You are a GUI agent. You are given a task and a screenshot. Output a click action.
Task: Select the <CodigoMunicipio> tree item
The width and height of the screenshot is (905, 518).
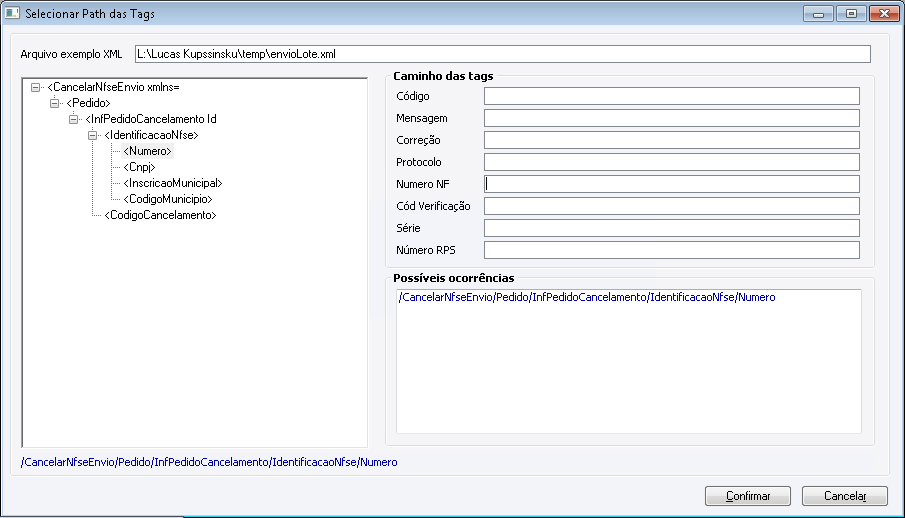click(x=167, y=199)
